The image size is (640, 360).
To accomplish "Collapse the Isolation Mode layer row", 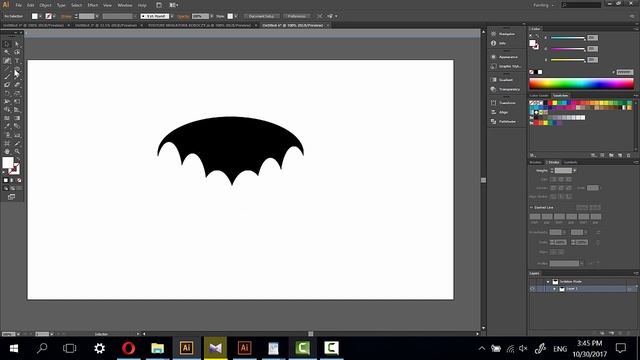I will click(548, 282).
